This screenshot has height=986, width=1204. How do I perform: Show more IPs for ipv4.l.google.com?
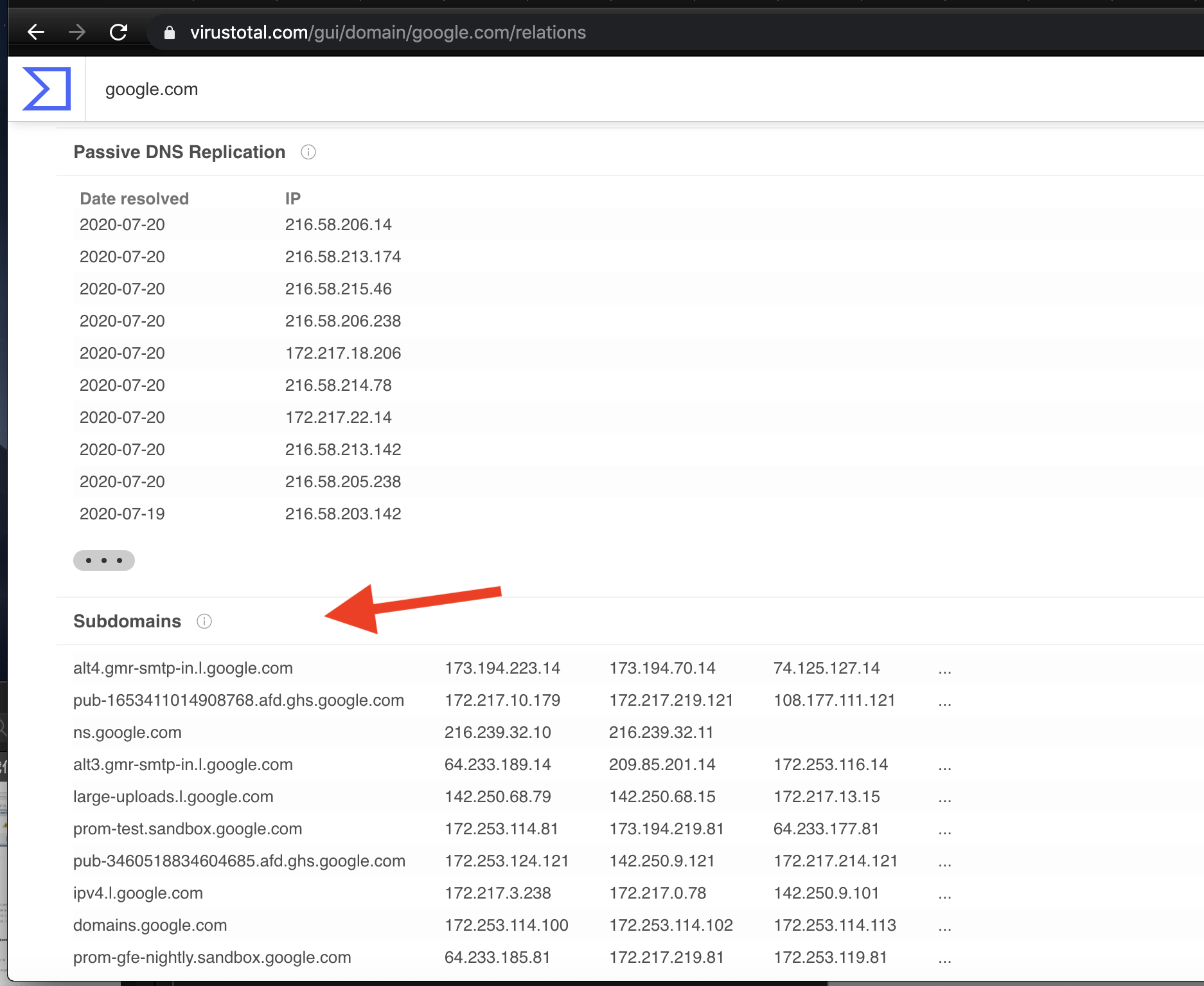pyautogui.click(x=944, y=894)
